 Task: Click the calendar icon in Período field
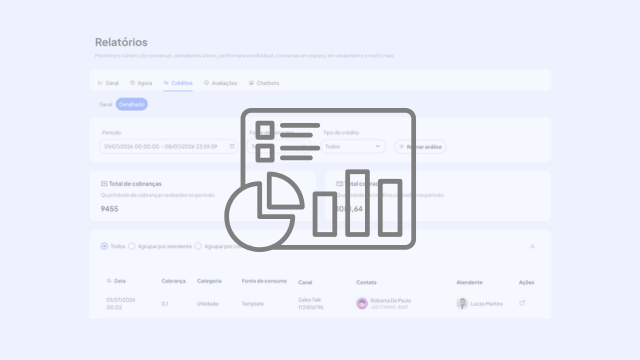[x=232, y=146]
